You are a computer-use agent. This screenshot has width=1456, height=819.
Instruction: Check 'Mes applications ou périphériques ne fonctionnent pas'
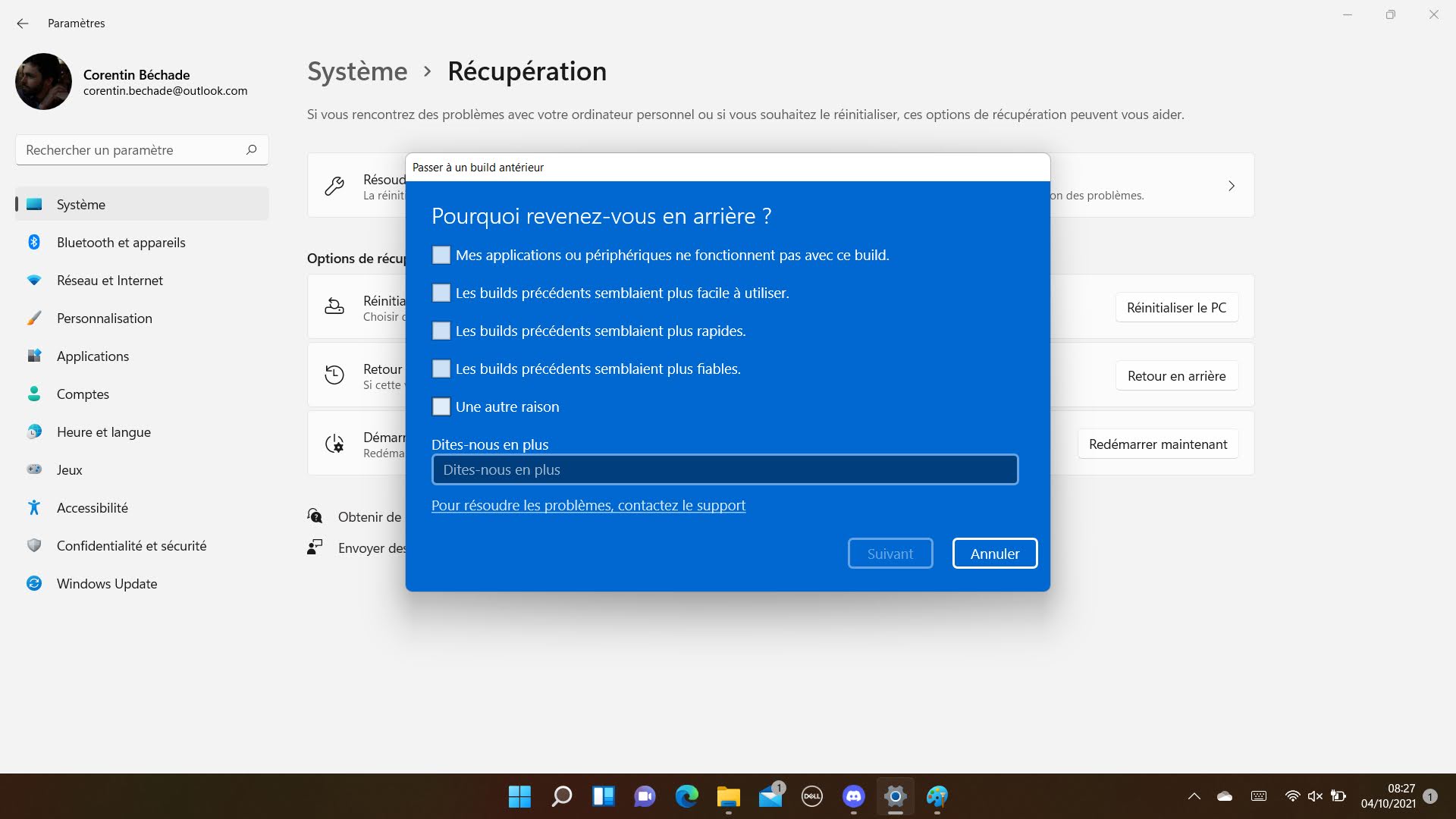coord(441,256)
